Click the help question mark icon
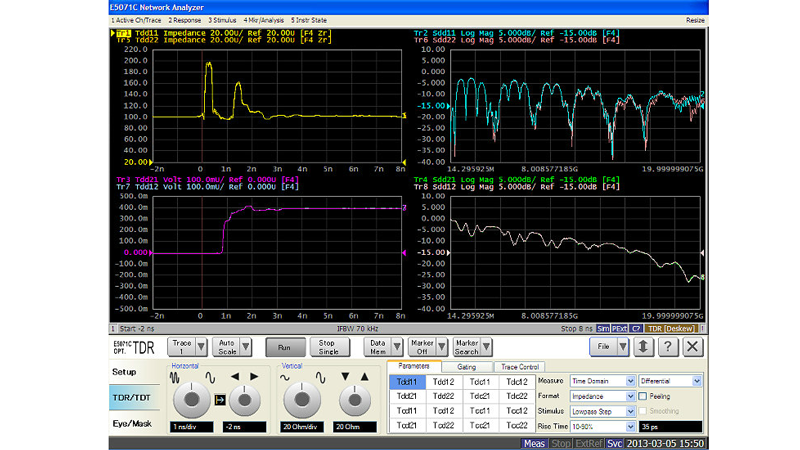Screen dimensions: 800x450 (x=669, y=347)
